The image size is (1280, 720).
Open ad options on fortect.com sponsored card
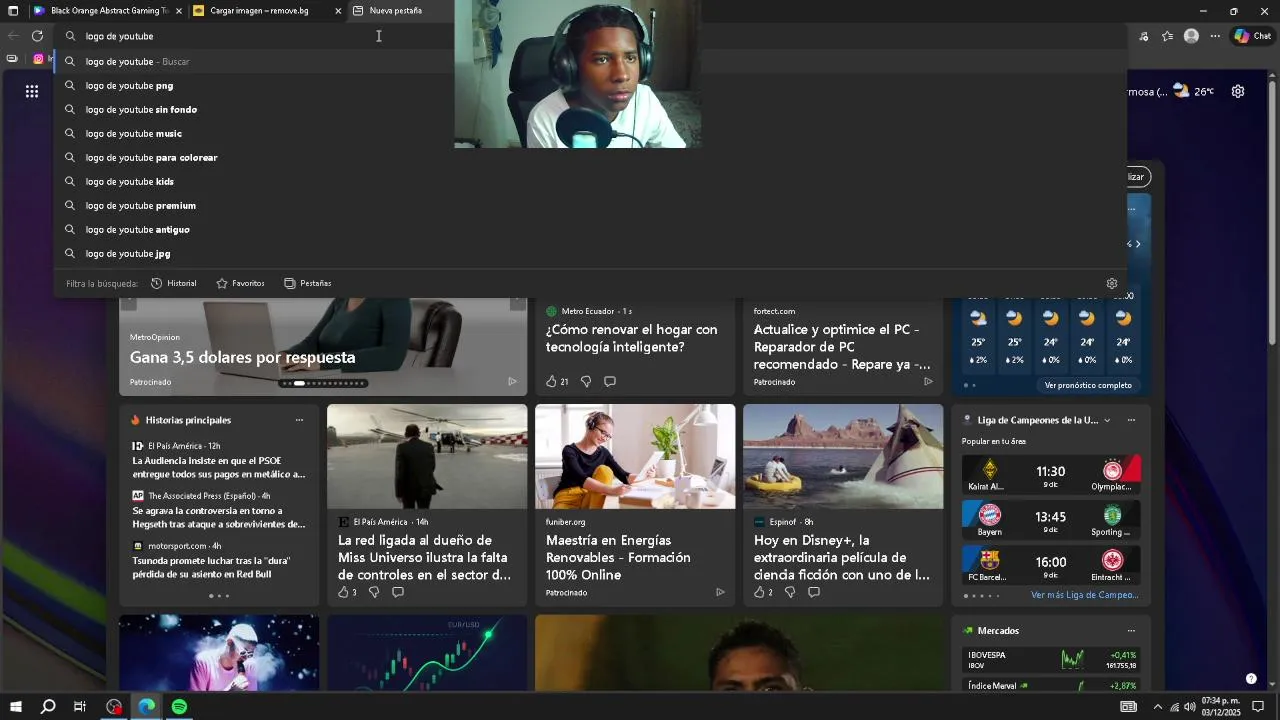point(928,381)
